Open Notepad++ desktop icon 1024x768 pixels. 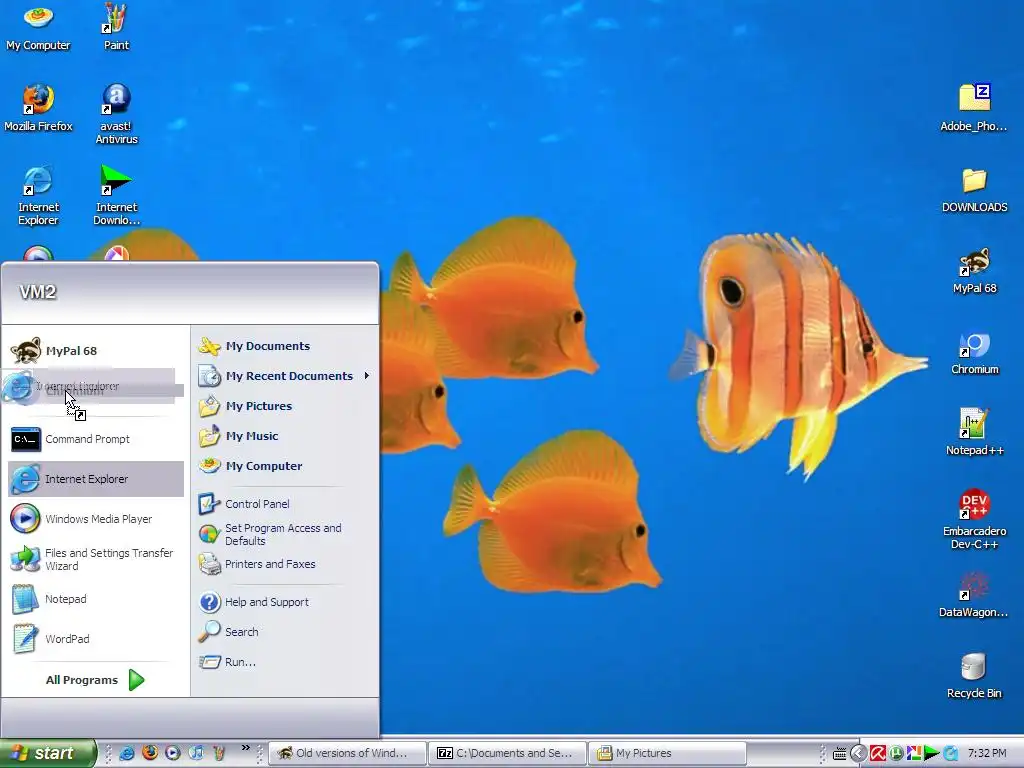[x=974, y=432]
